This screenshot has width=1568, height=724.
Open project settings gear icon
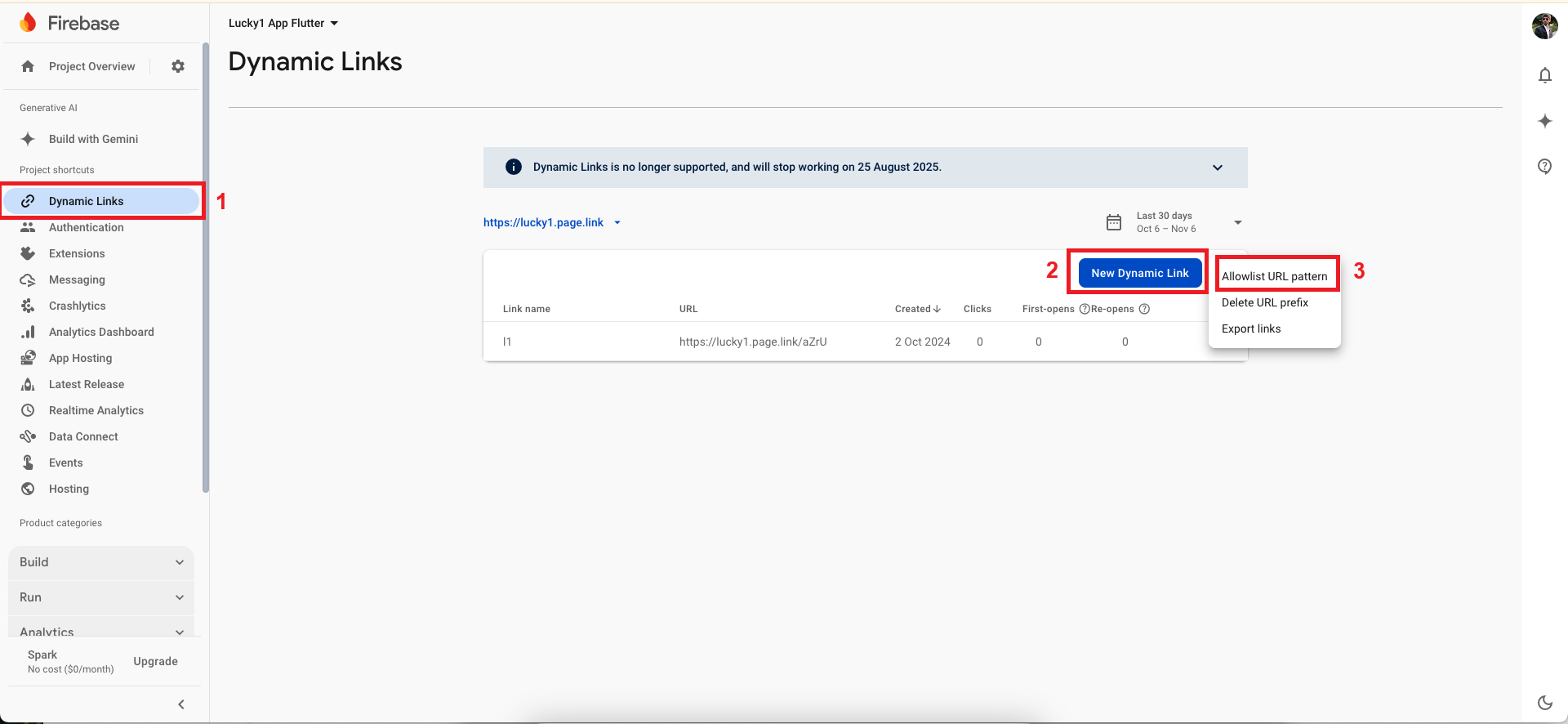[x=178, y=66]
